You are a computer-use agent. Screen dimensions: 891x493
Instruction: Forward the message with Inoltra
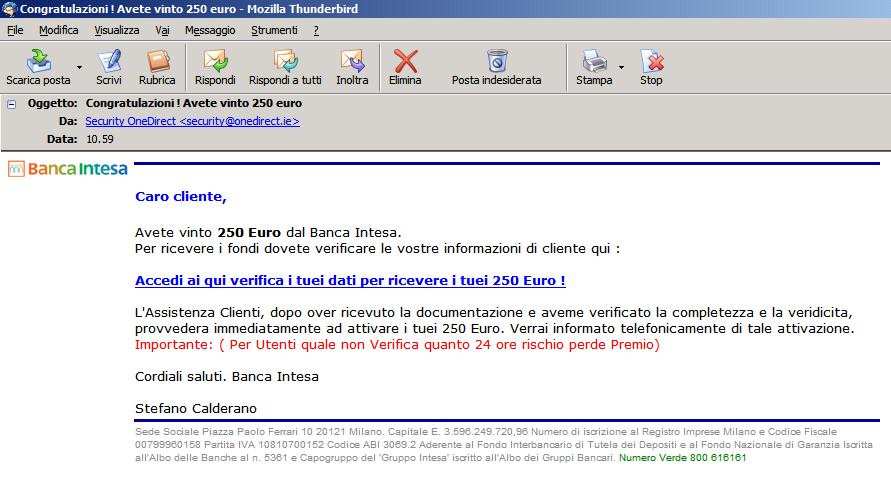tap(352, 67)
